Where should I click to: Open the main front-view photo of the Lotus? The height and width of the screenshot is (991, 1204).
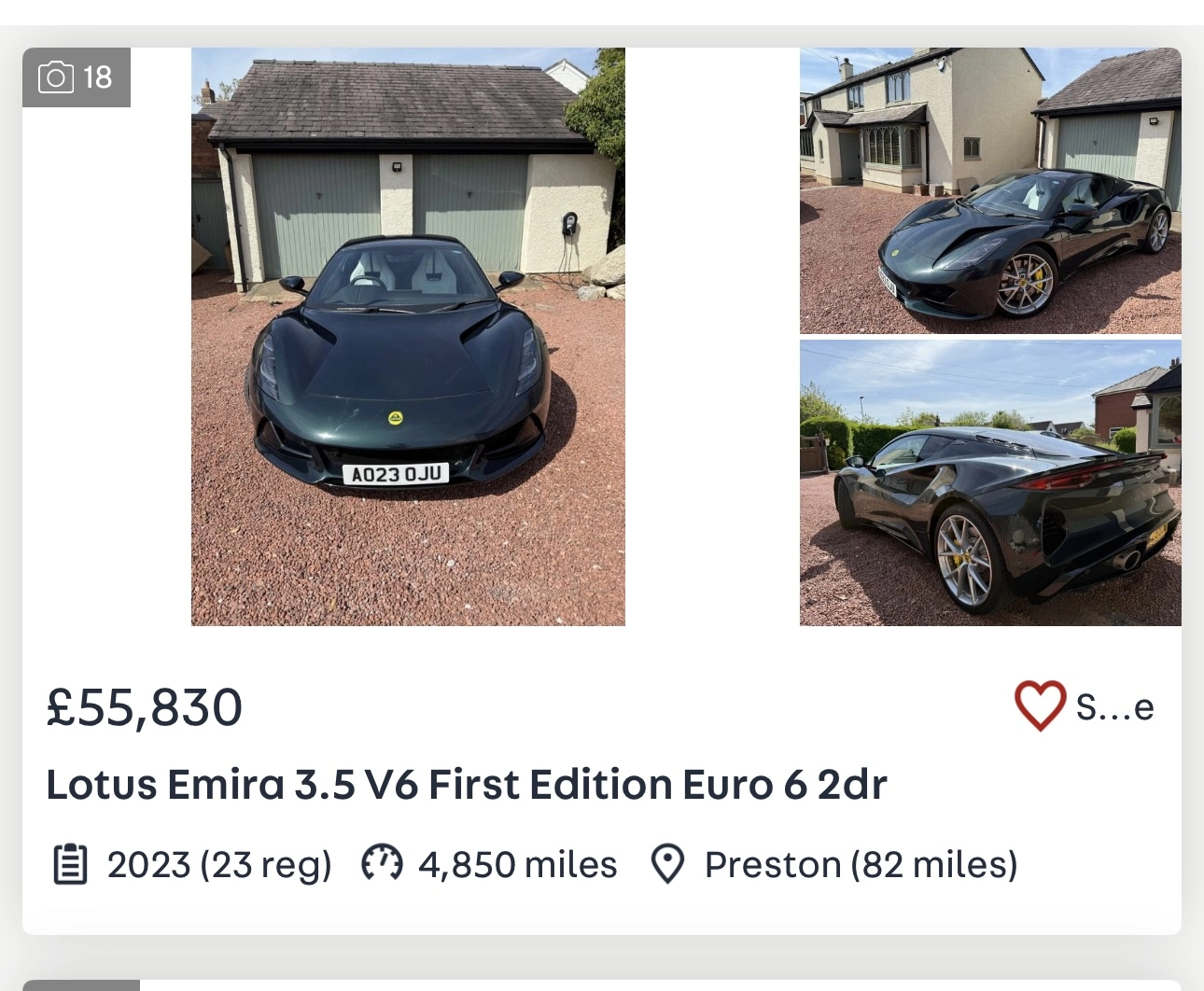point(408,336)
